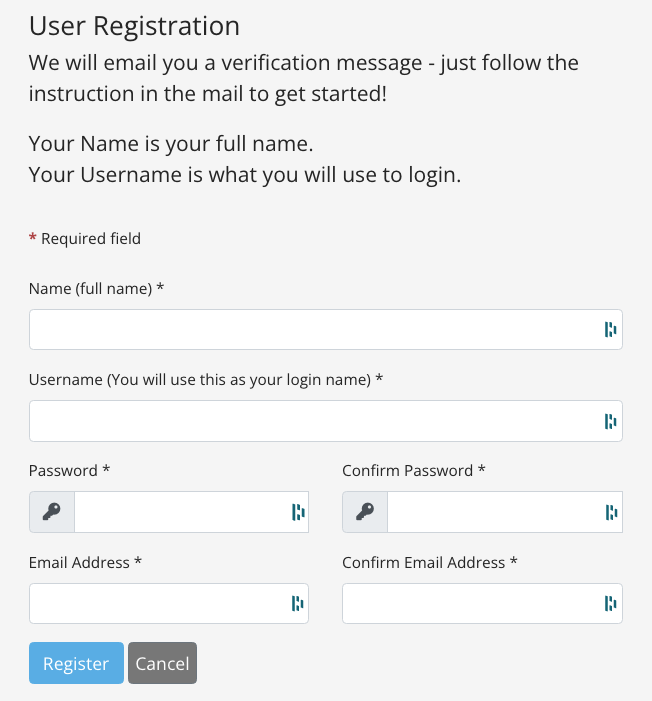Click the "Confirm Email Address" label text

click(x=423, y=562)
